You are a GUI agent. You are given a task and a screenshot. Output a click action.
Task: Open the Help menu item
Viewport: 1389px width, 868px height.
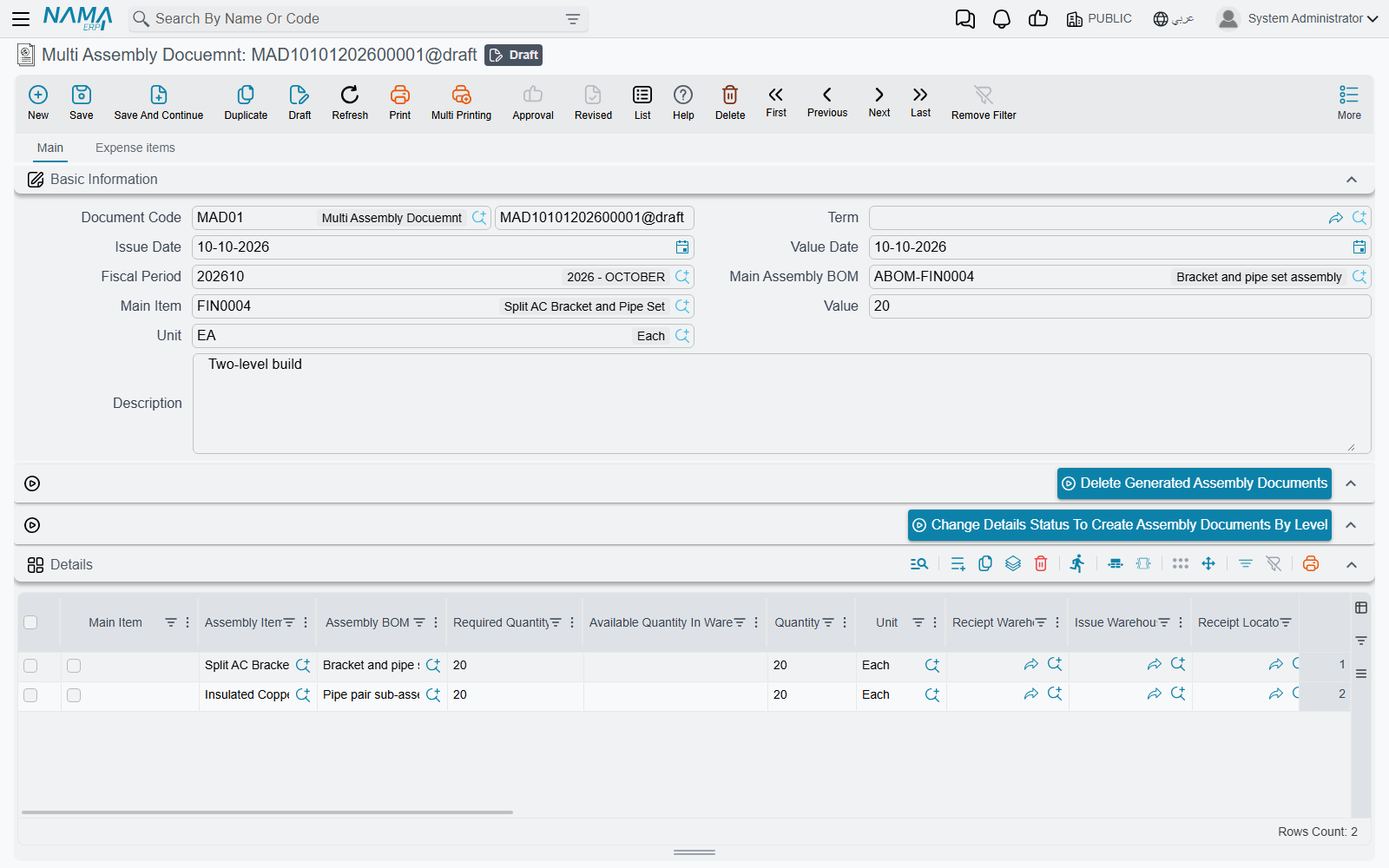[683, 102]
